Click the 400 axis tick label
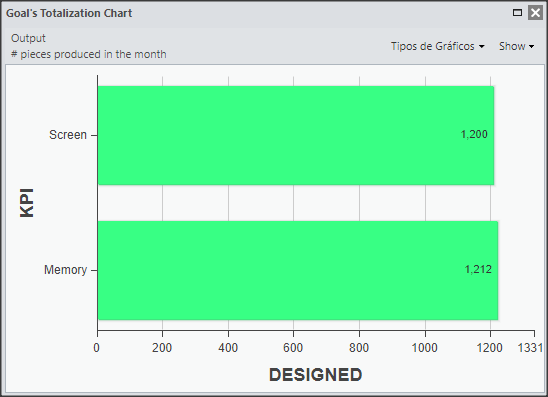The image size is (548, 397). point(228,348)
